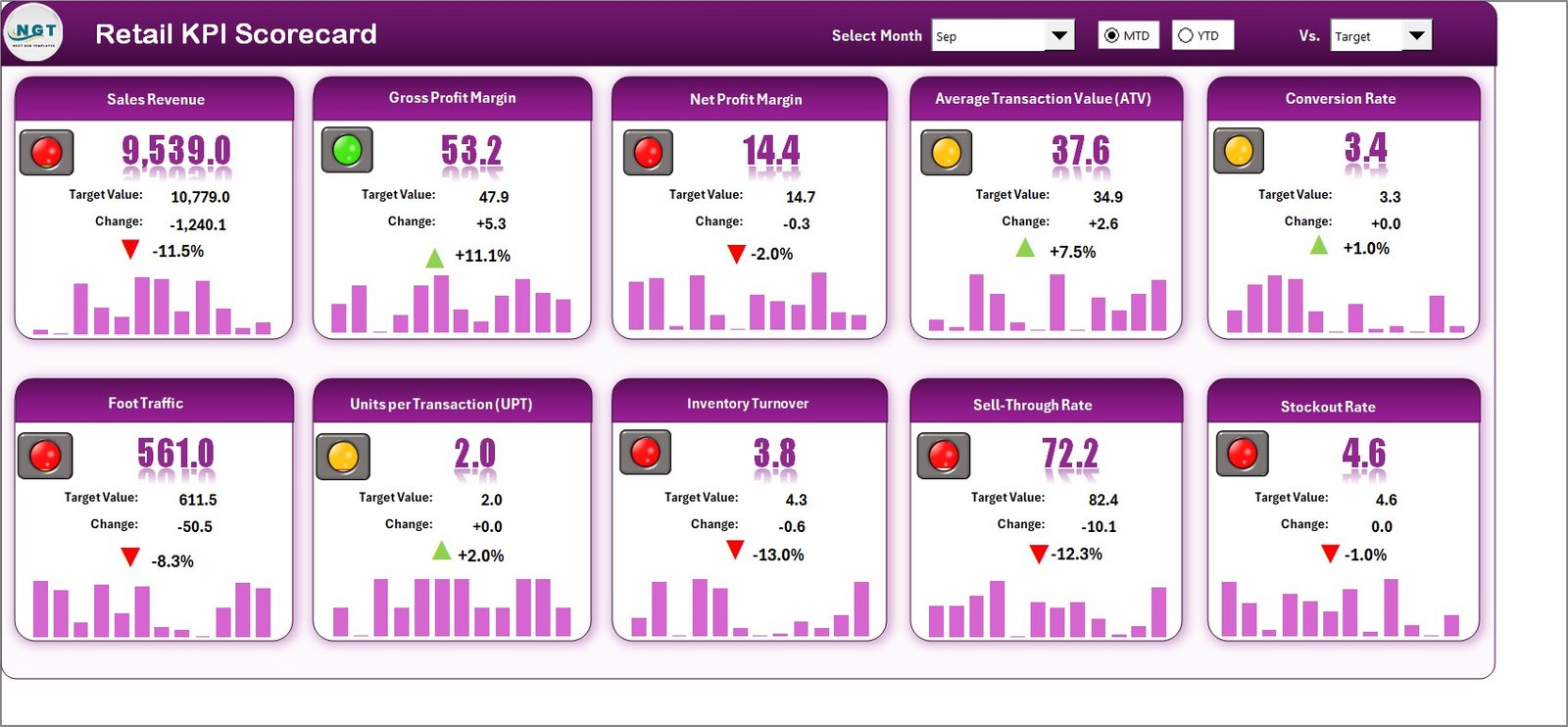Screen dimensions: 1568x727
Task: Click the red status light on Foot Traffic
Action: [x=45, y=456]
